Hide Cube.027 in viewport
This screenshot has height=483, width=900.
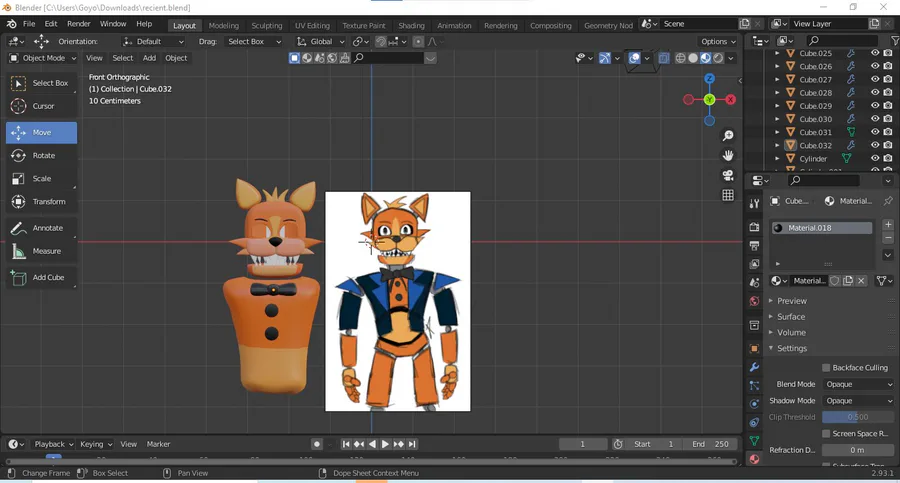click(x=875, y=79)
